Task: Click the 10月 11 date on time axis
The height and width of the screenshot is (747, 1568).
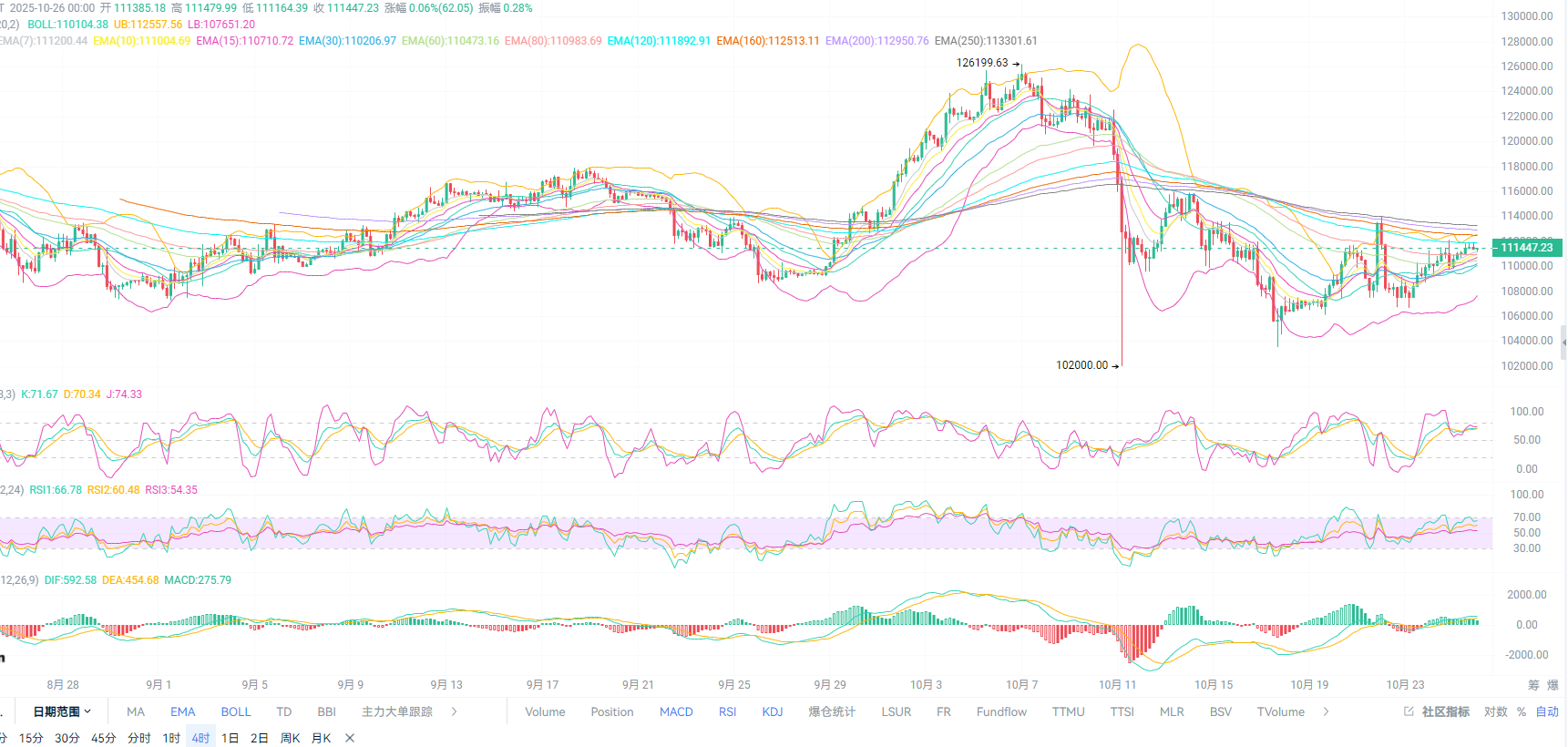Action: coord(1116,685)
